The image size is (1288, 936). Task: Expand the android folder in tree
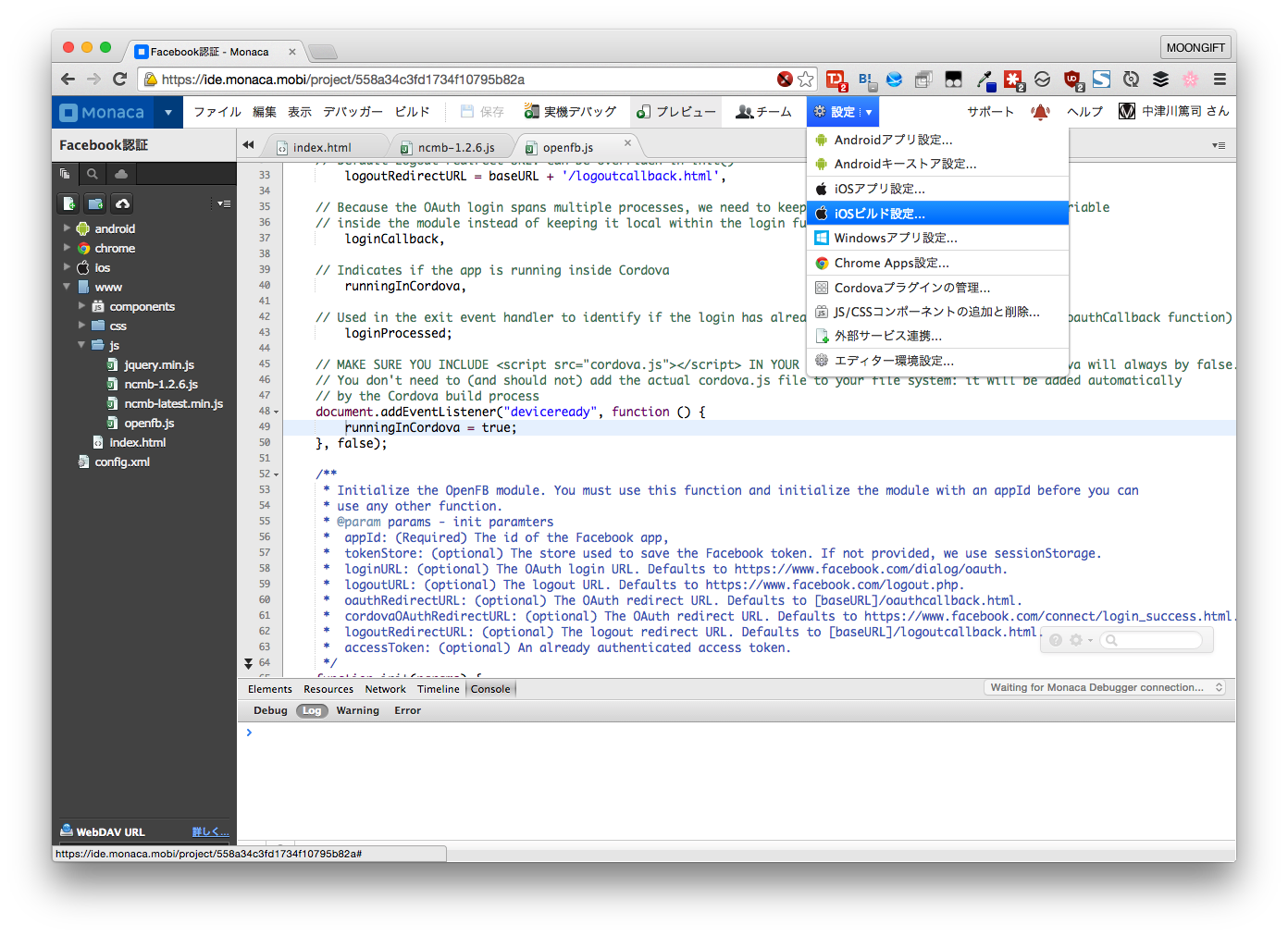click(67, 228)
